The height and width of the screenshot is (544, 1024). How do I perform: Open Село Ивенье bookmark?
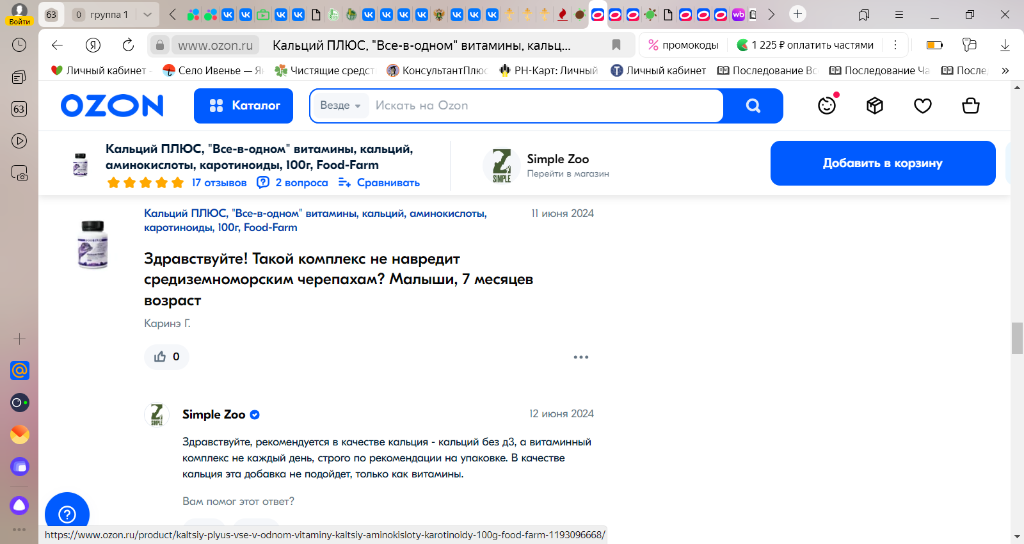coord(213,71)
